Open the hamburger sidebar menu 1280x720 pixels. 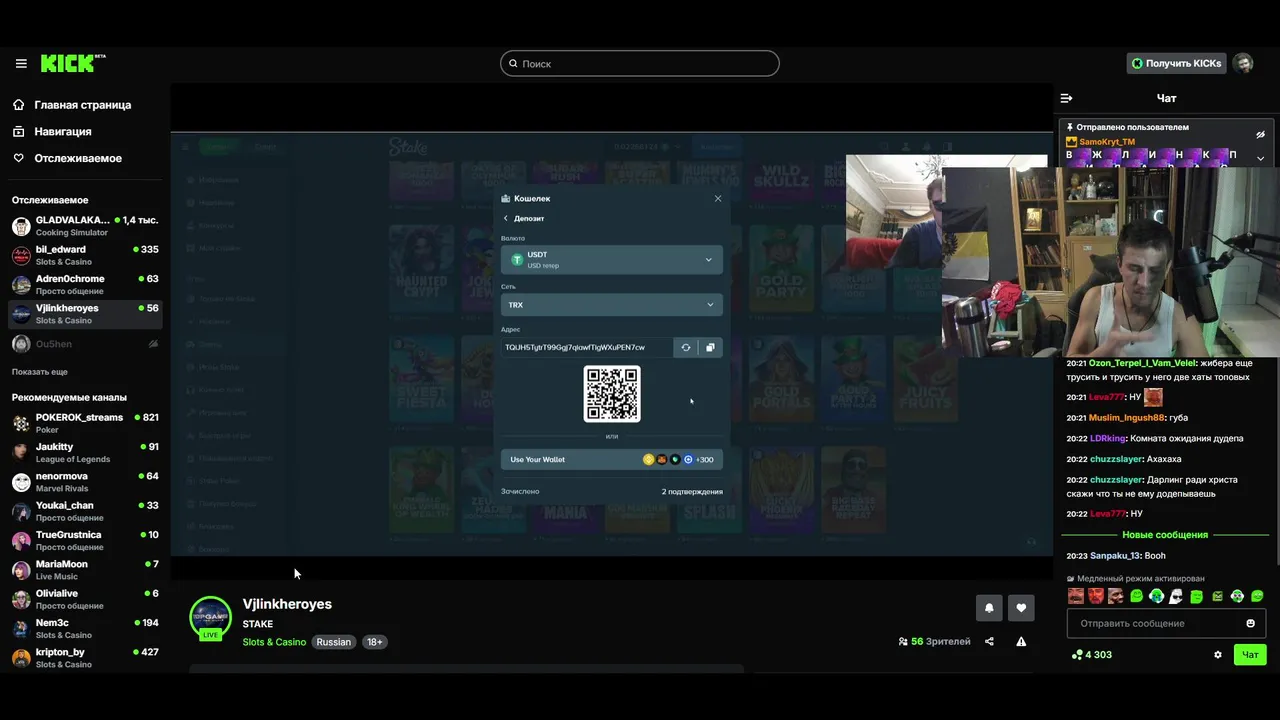(21, 63)
